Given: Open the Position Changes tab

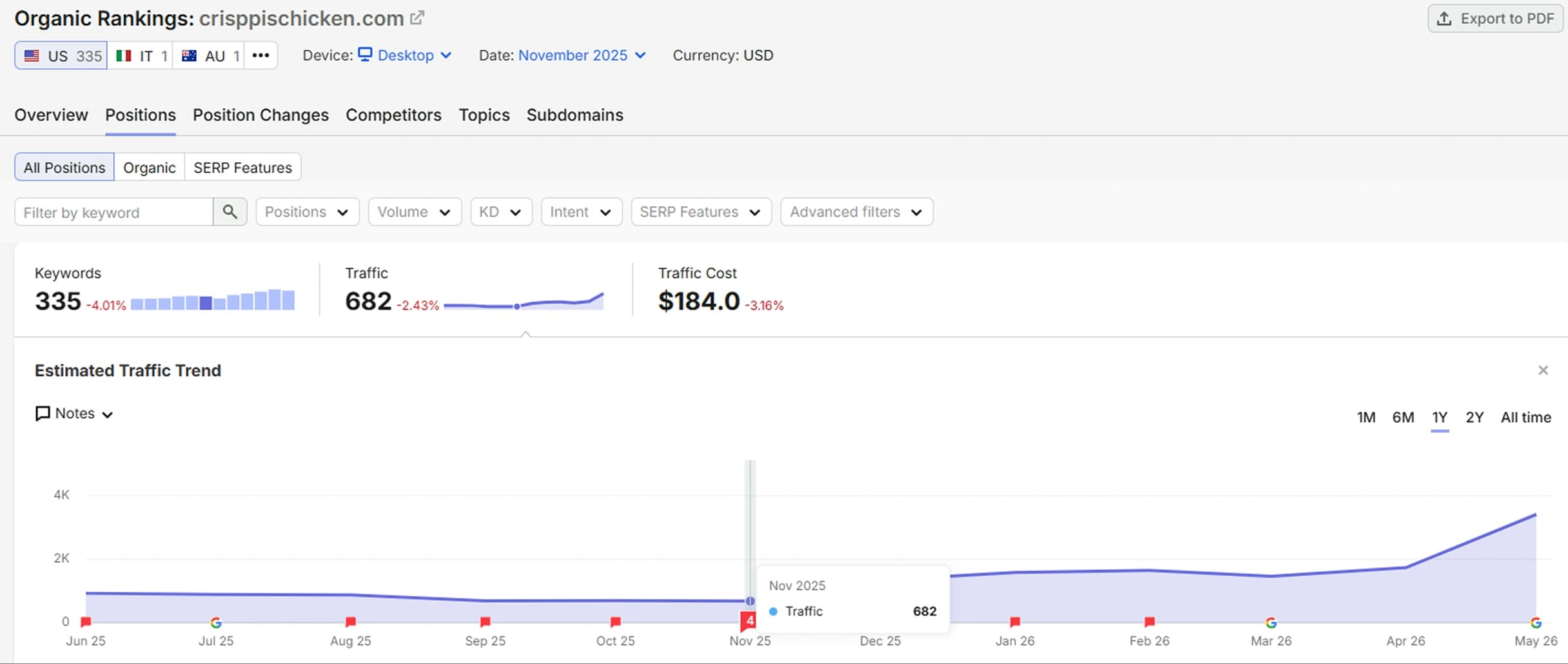Looking at the screenshot, I should point(260,115).
